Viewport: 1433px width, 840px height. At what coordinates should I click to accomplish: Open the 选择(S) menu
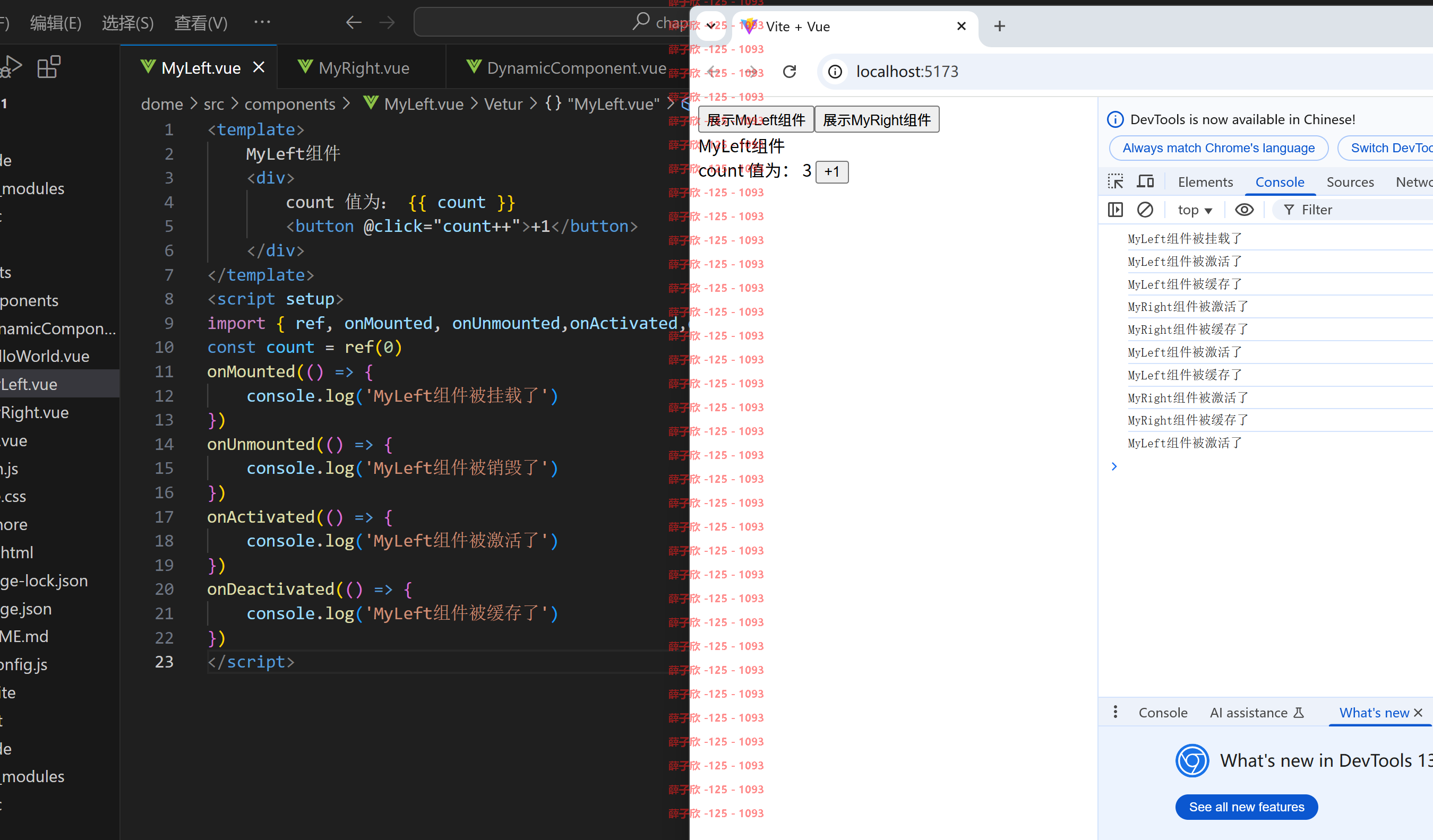pyautogui.click(x=127, y=23)
